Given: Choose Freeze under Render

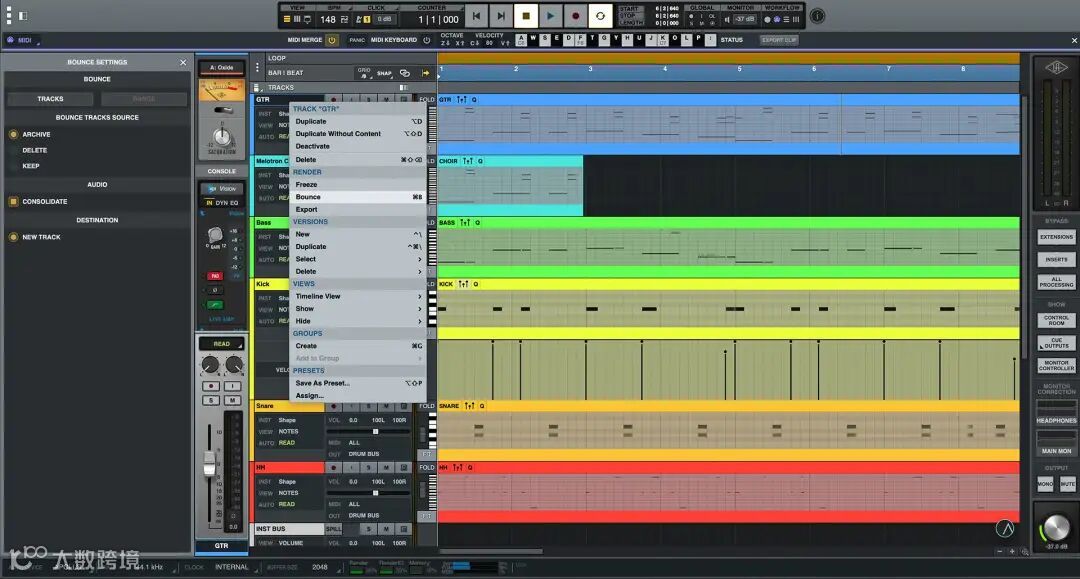Looking at the screenshot, I should tap(357, 185).
